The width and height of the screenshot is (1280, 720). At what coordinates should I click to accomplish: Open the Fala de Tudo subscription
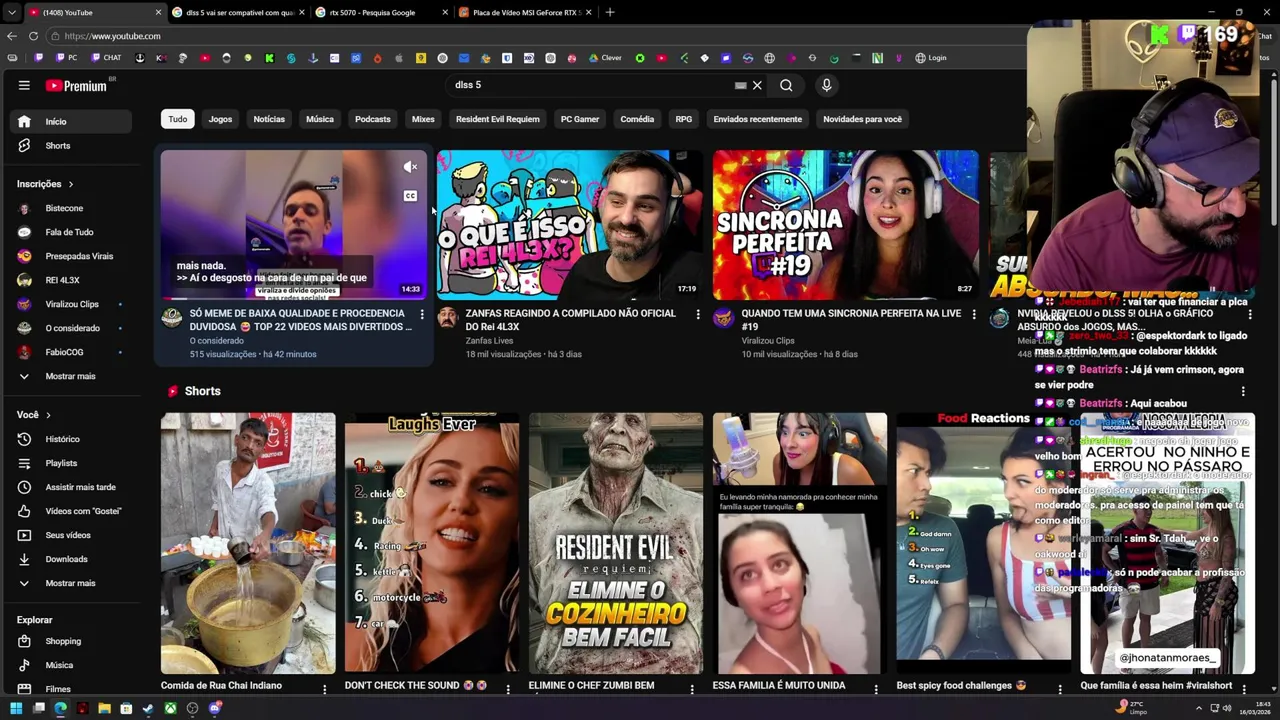pos(70,232)
